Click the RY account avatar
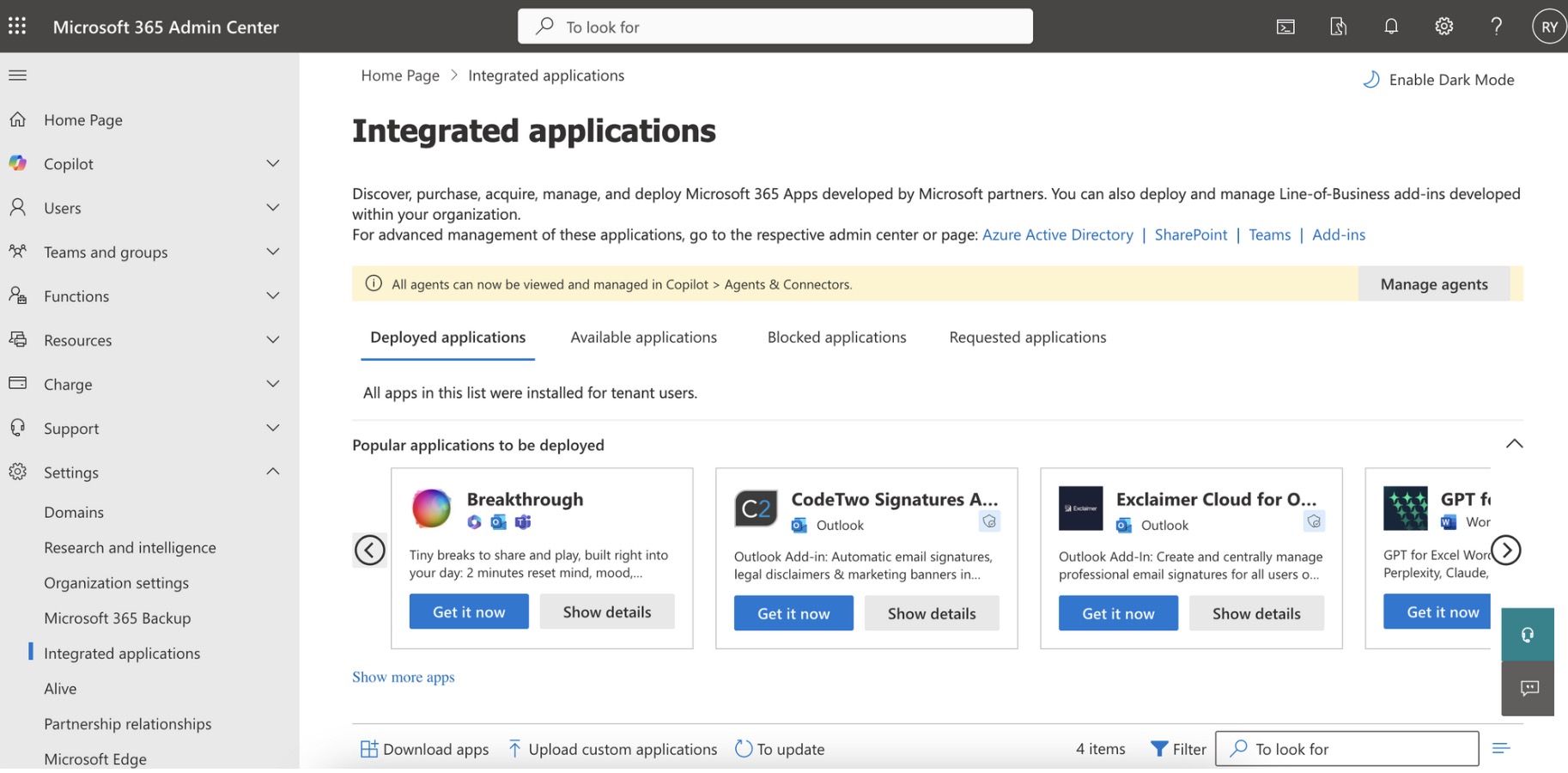 click(x=1548, y=27)
